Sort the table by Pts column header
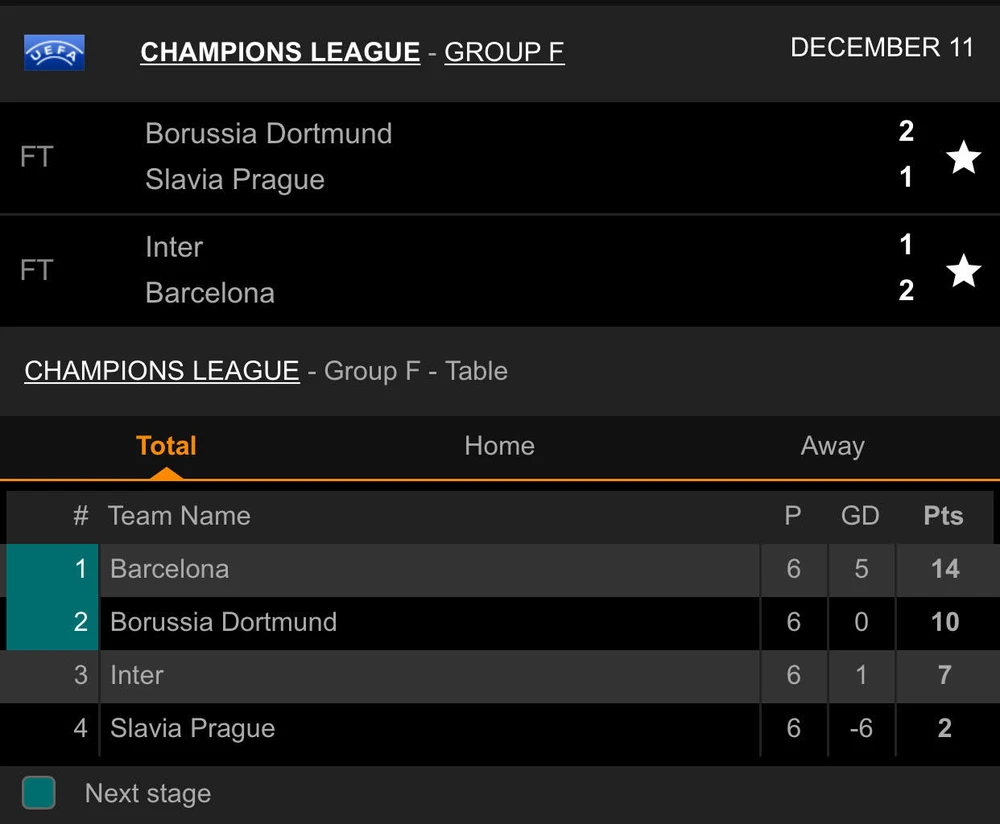 tap(943, 516)
